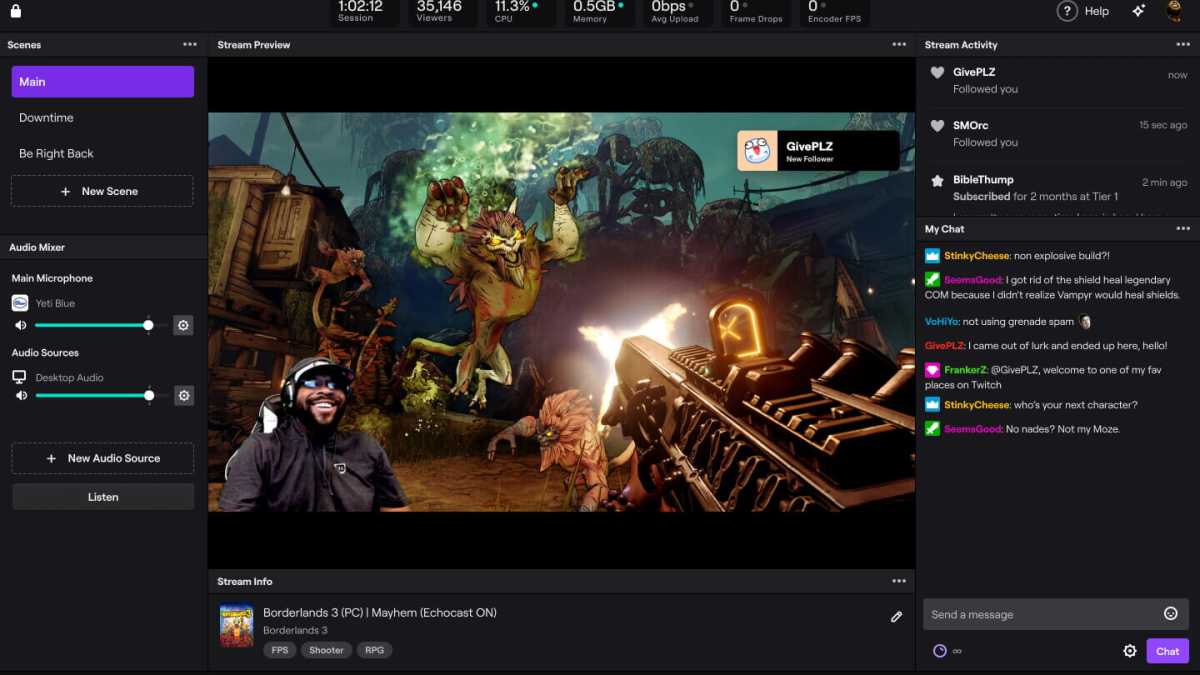Select the Be Right Back scene
This screenshot has width=1200, height=675.
(56, 153)
